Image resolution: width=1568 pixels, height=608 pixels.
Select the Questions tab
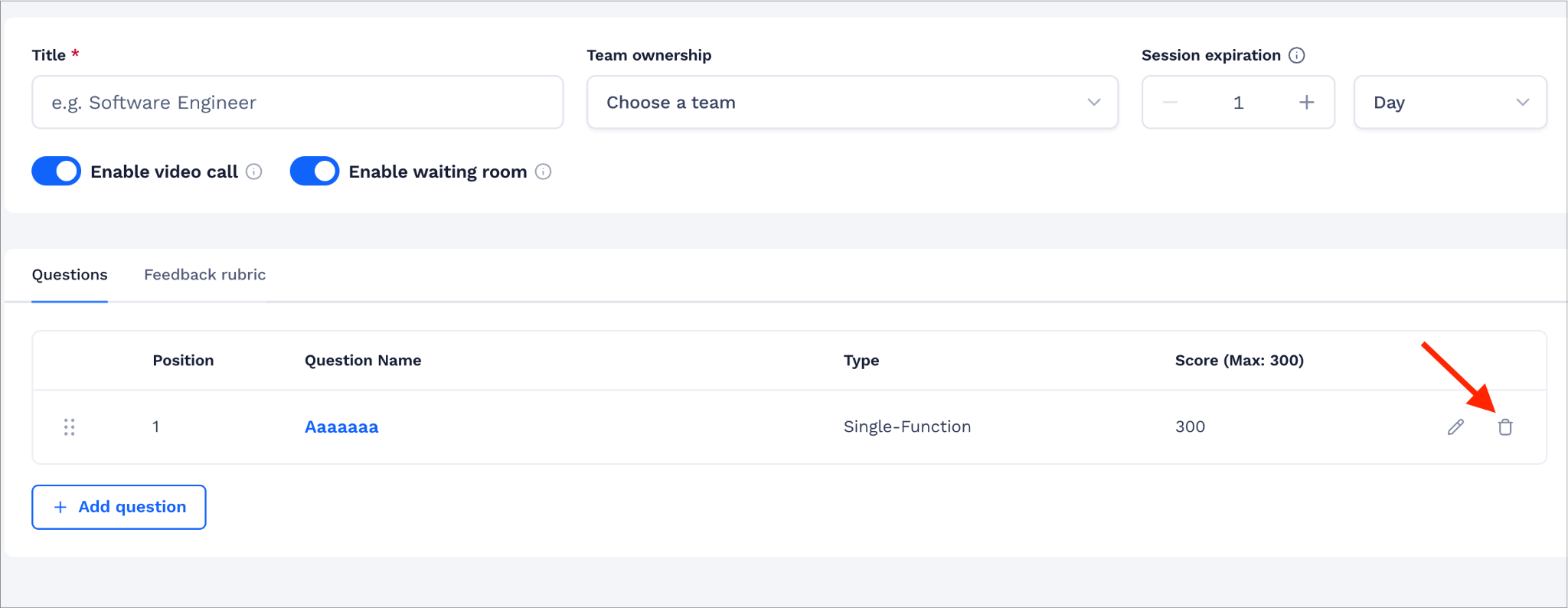coord(70,275)
